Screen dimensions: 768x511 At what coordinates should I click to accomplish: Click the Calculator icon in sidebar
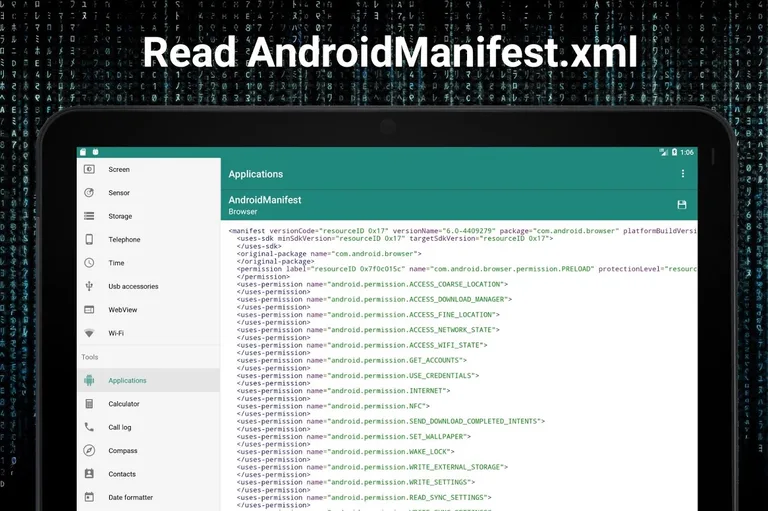[89, 404]
